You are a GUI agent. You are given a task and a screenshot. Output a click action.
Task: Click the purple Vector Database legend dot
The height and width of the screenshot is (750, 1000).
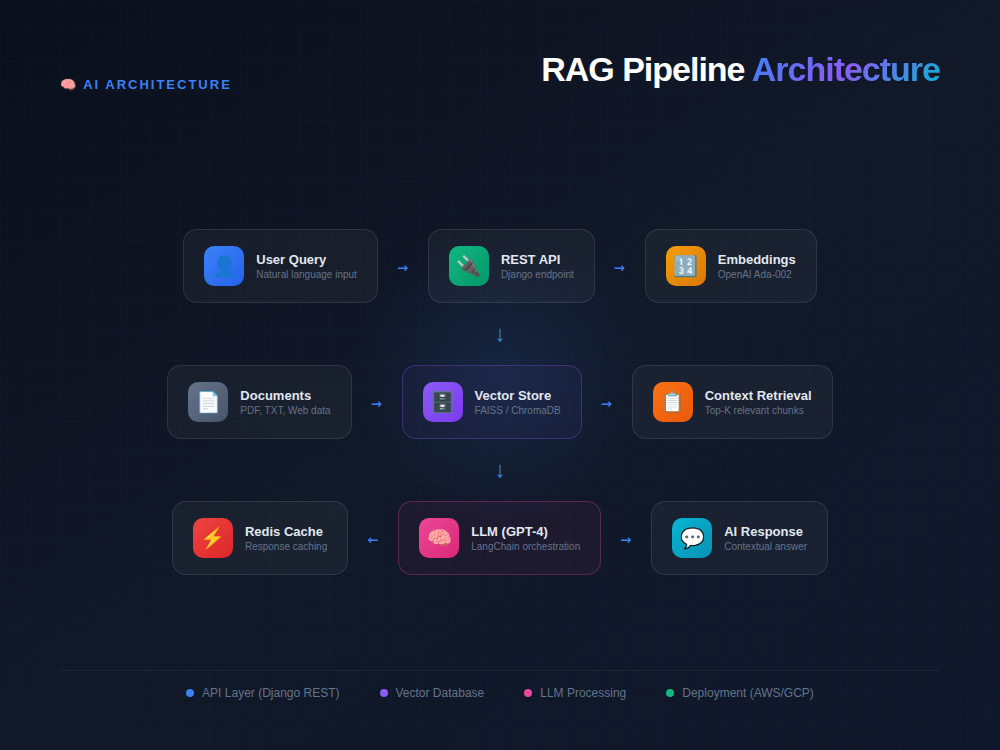pyautogui.click(x=384, y=693)
